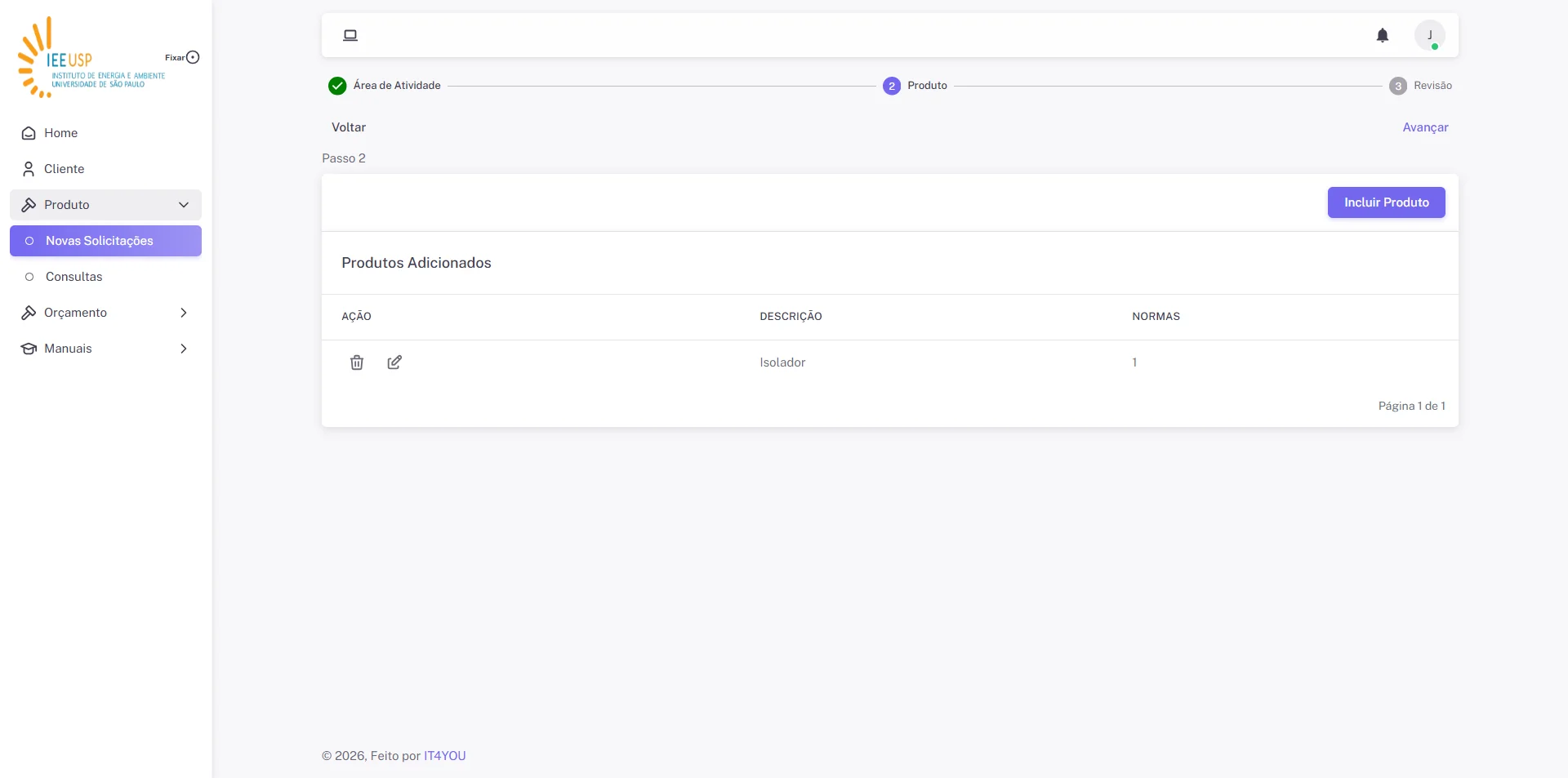Viewport: 1568px width, 778px height.
Task: Click Voltar to go back
Action: (x=349, y=127)
